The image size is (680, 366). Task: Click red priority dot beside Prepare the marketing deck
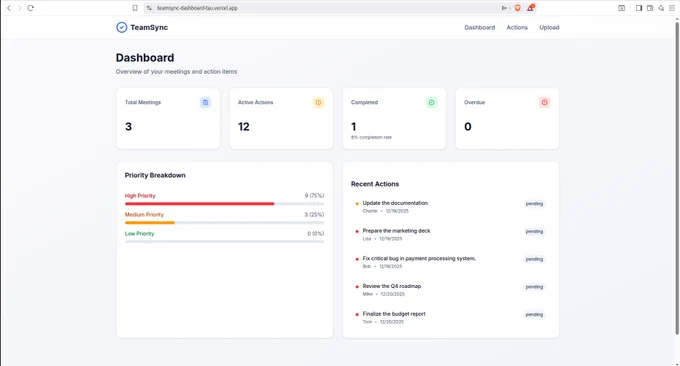coord(357,231)
